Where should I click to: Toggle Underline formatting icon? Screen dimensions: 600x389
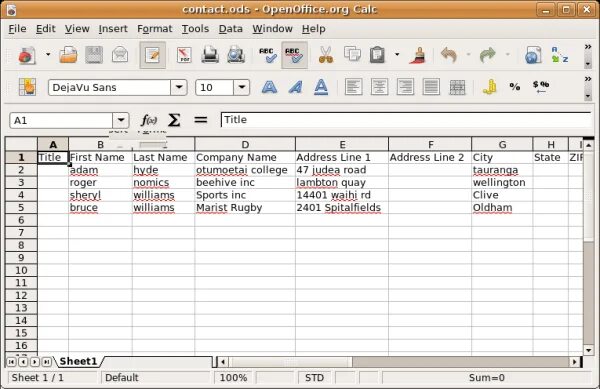click(x=321, y=87)
